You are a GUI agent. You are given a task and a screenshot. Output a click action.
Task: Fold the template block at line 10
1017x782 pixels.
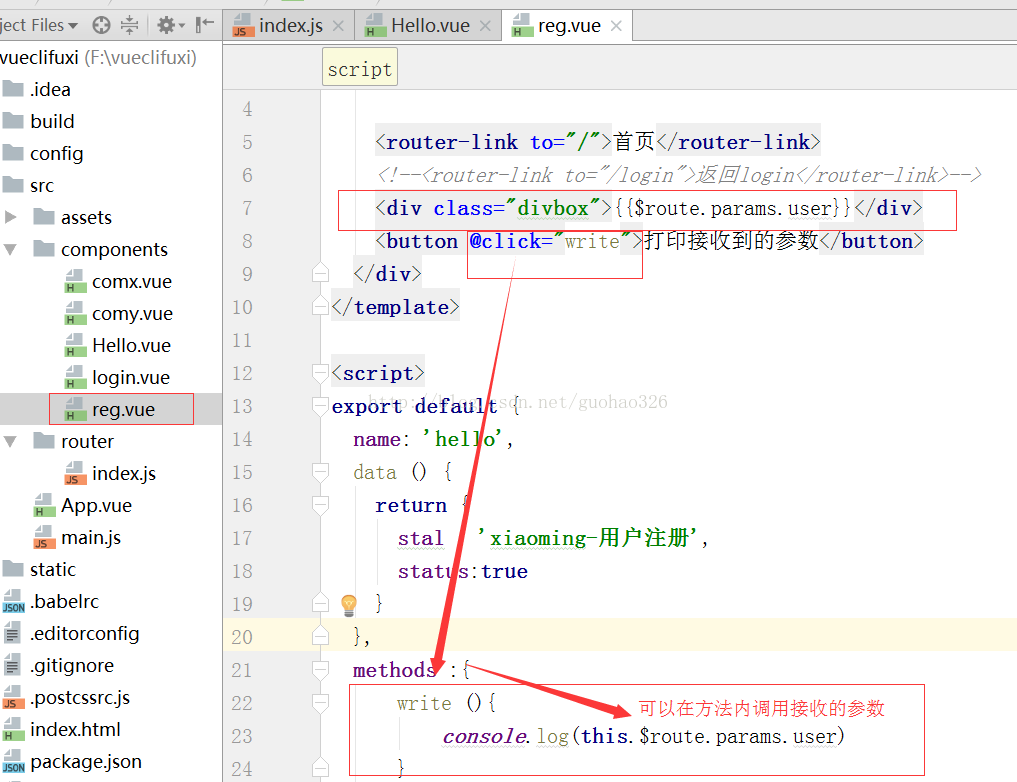point(320,306)
